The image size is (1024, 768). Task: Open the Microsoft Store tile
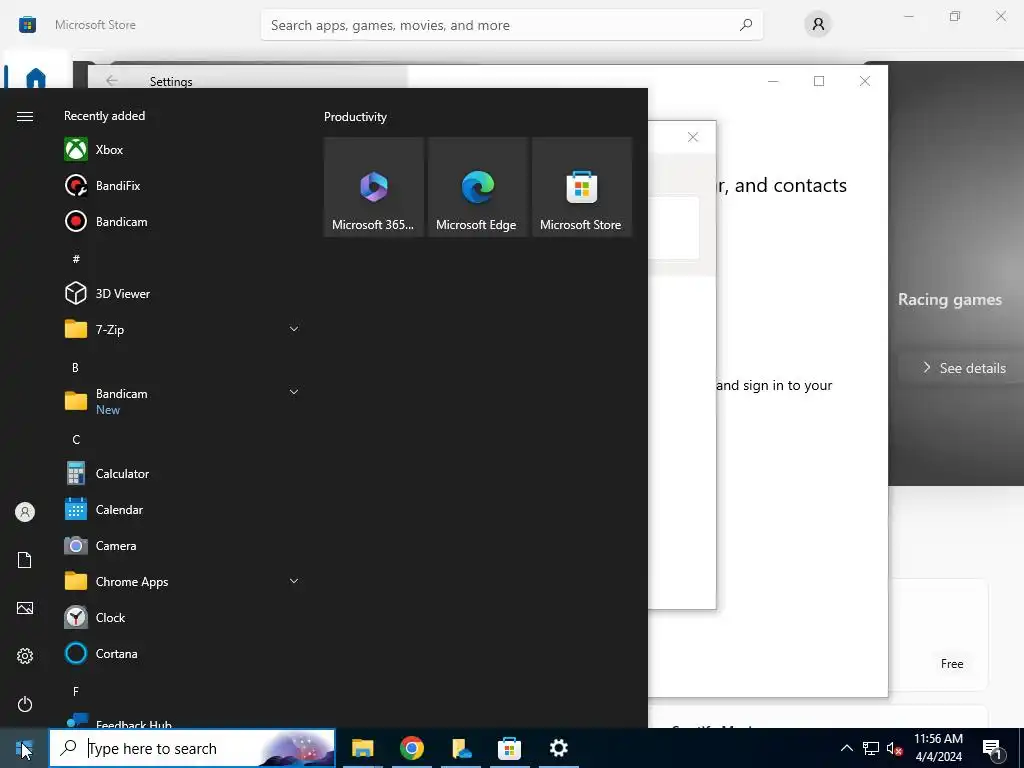tap(582, 187)
